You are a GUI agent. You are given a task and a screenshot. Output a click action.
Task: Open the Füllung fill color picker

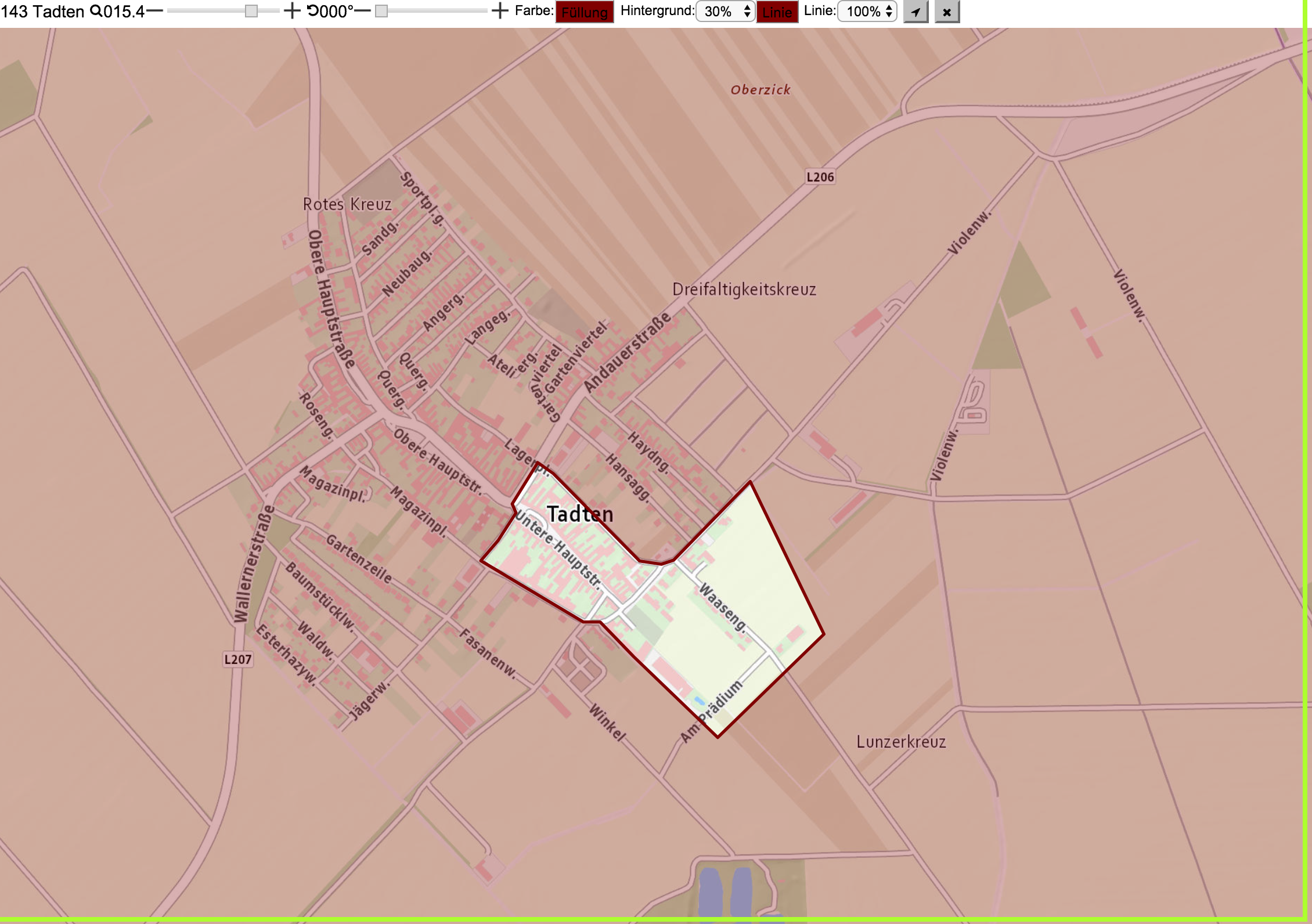click(585, 12)
